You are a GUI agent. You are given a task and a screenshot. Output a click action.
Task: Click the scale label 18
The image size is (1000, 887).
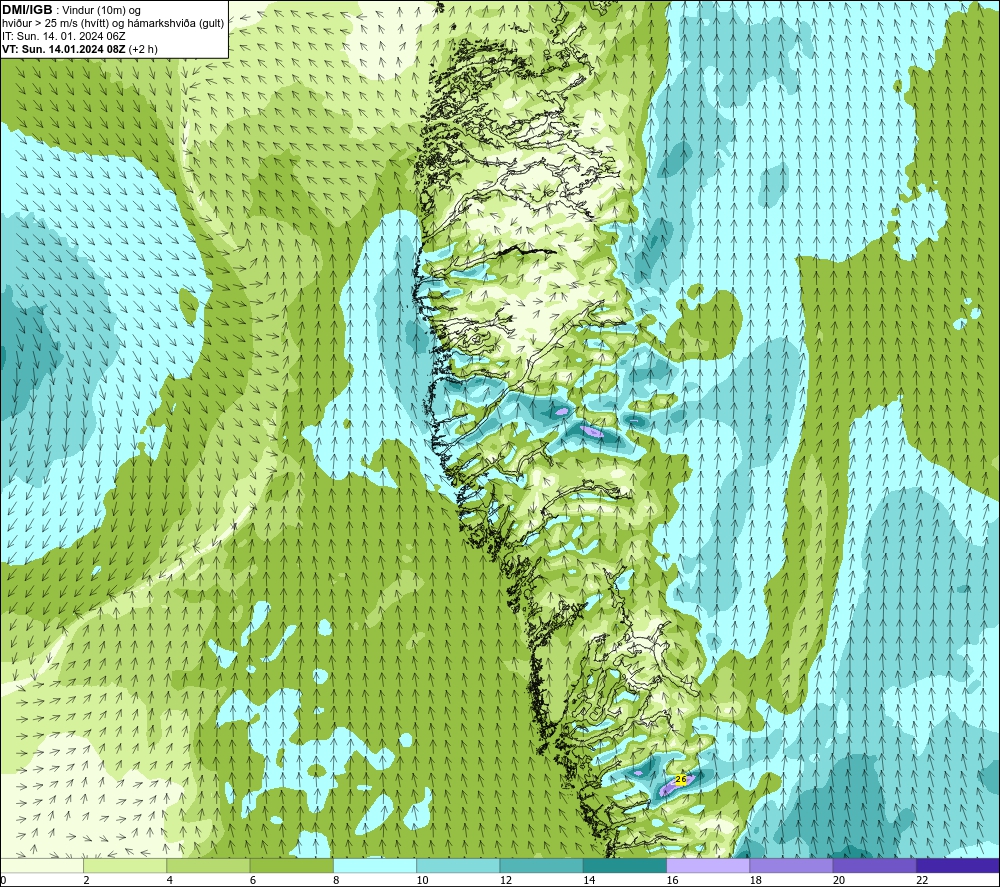pyautogui.click(x=756, y=880)
